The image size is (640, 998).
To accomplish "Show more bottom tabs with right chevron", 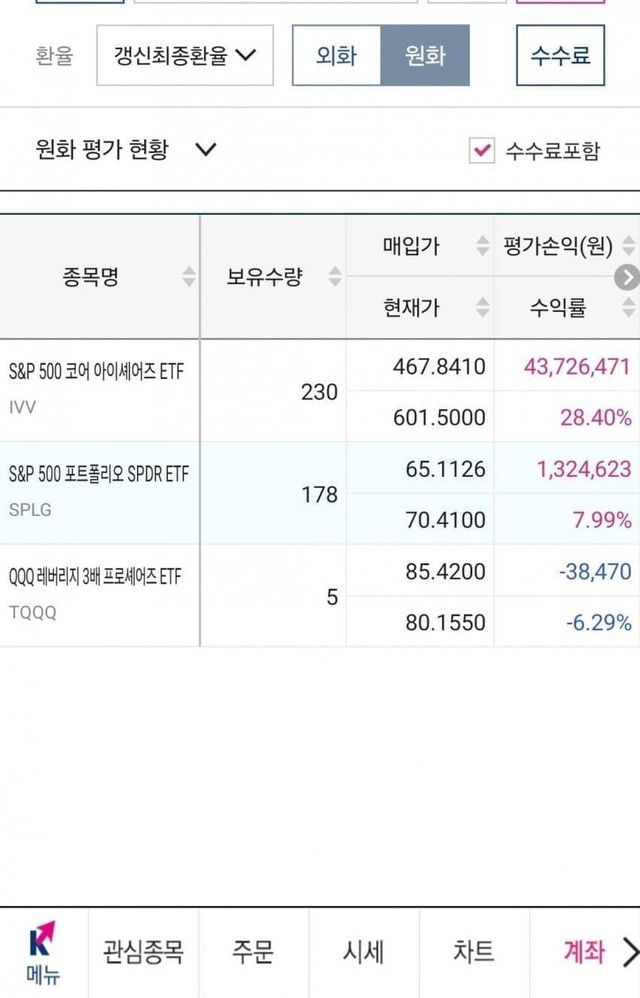I will [628, 952].
